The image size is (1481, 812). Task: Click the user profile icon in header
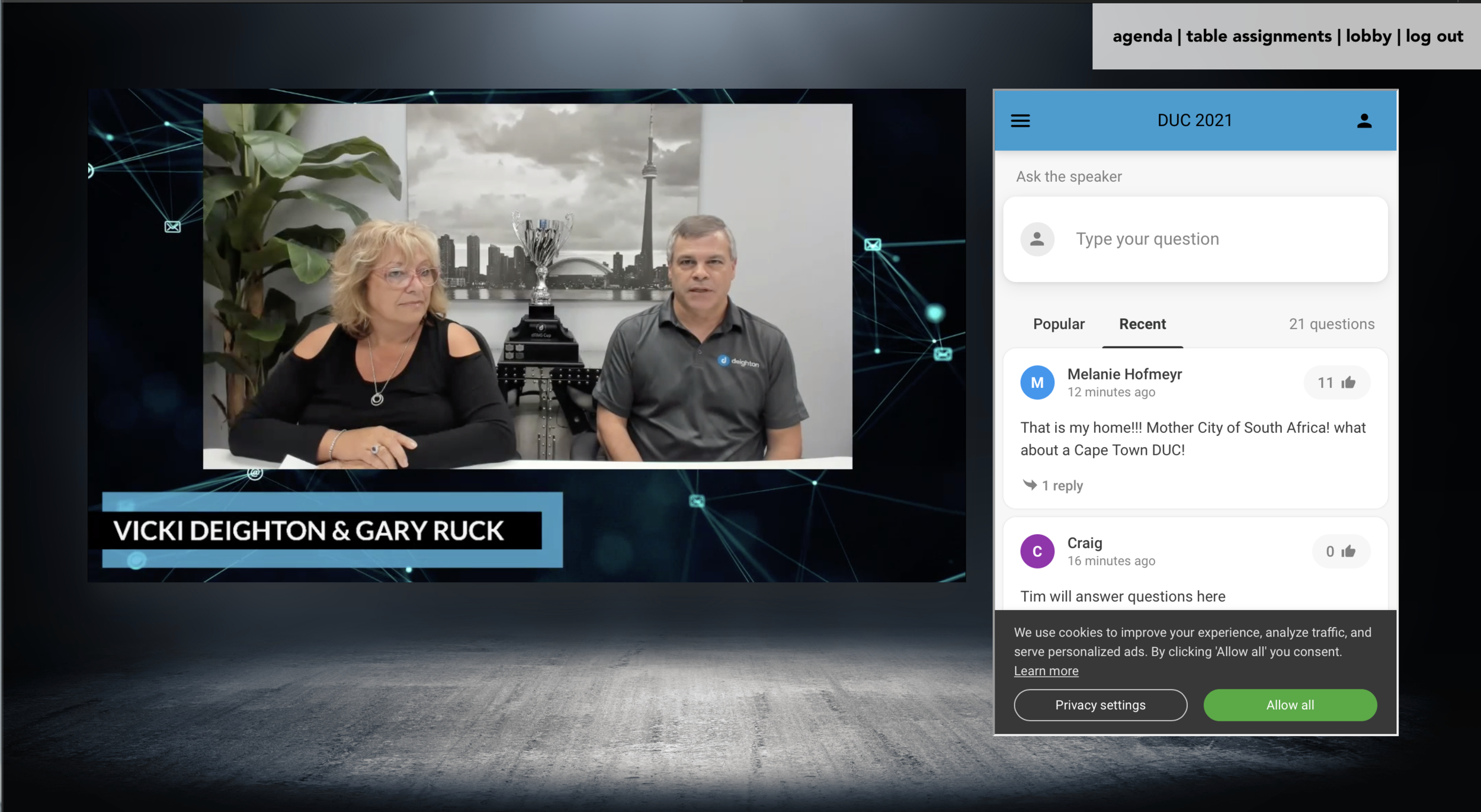(x=1364, y=121)
